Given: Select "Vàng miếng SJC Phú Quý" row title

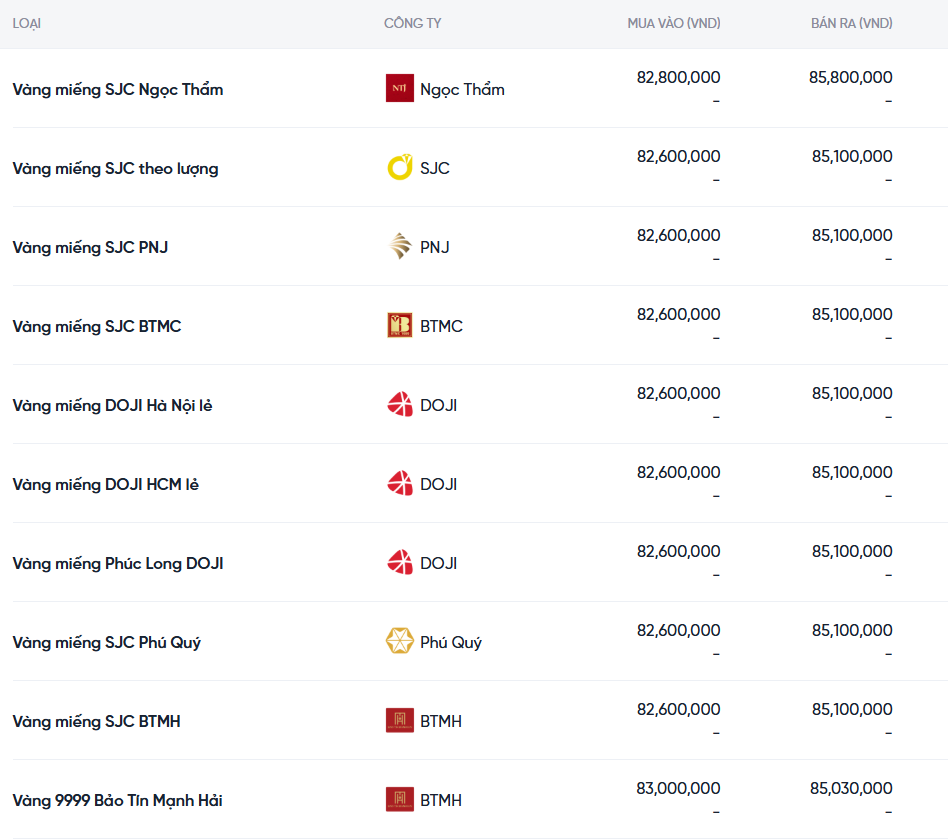Looking at the screenshot, I should coord(106,642).
